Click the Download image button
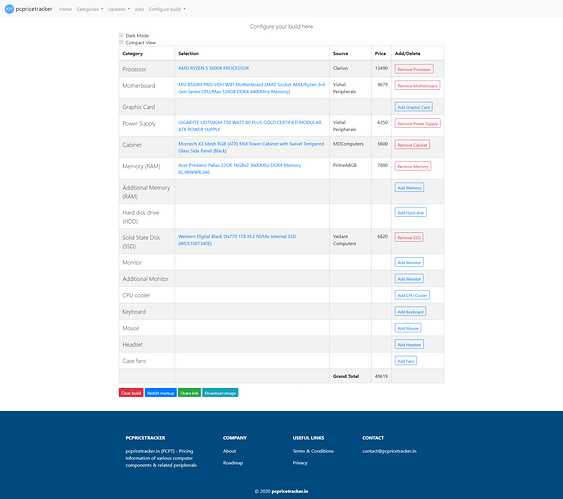 pyautogui.click(x=220, y=393)
